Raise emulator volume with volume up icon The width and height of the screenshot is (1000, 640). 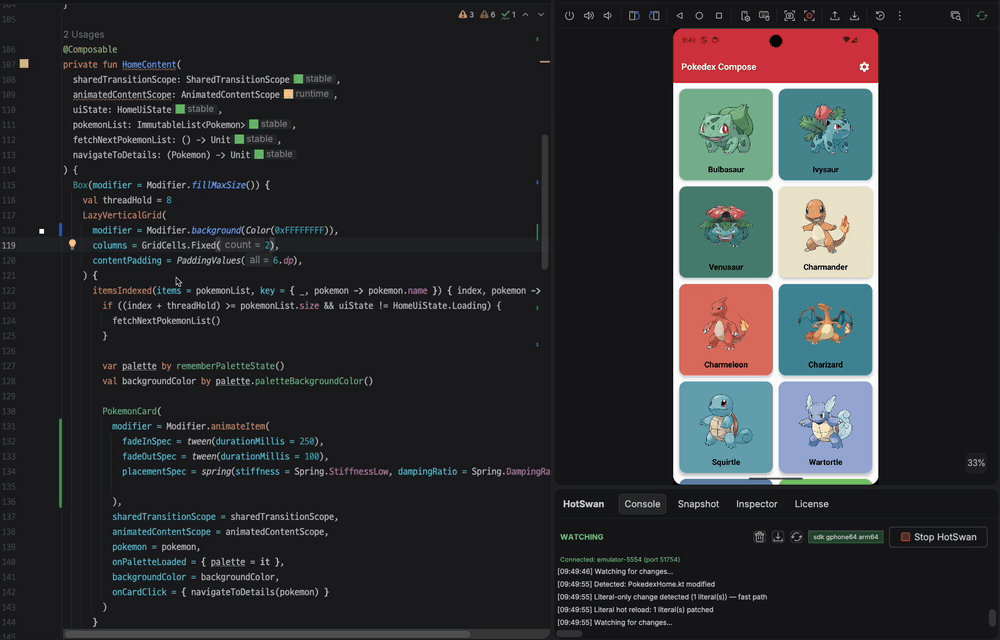pos(589,16)
